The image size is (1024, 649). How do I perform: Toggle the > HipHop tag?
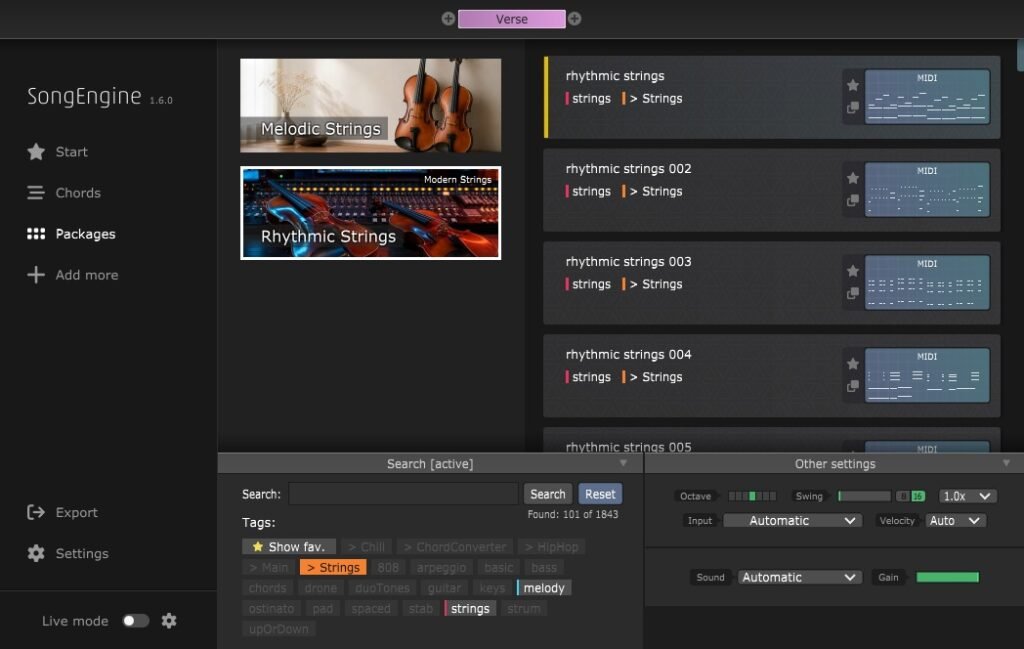551,546
